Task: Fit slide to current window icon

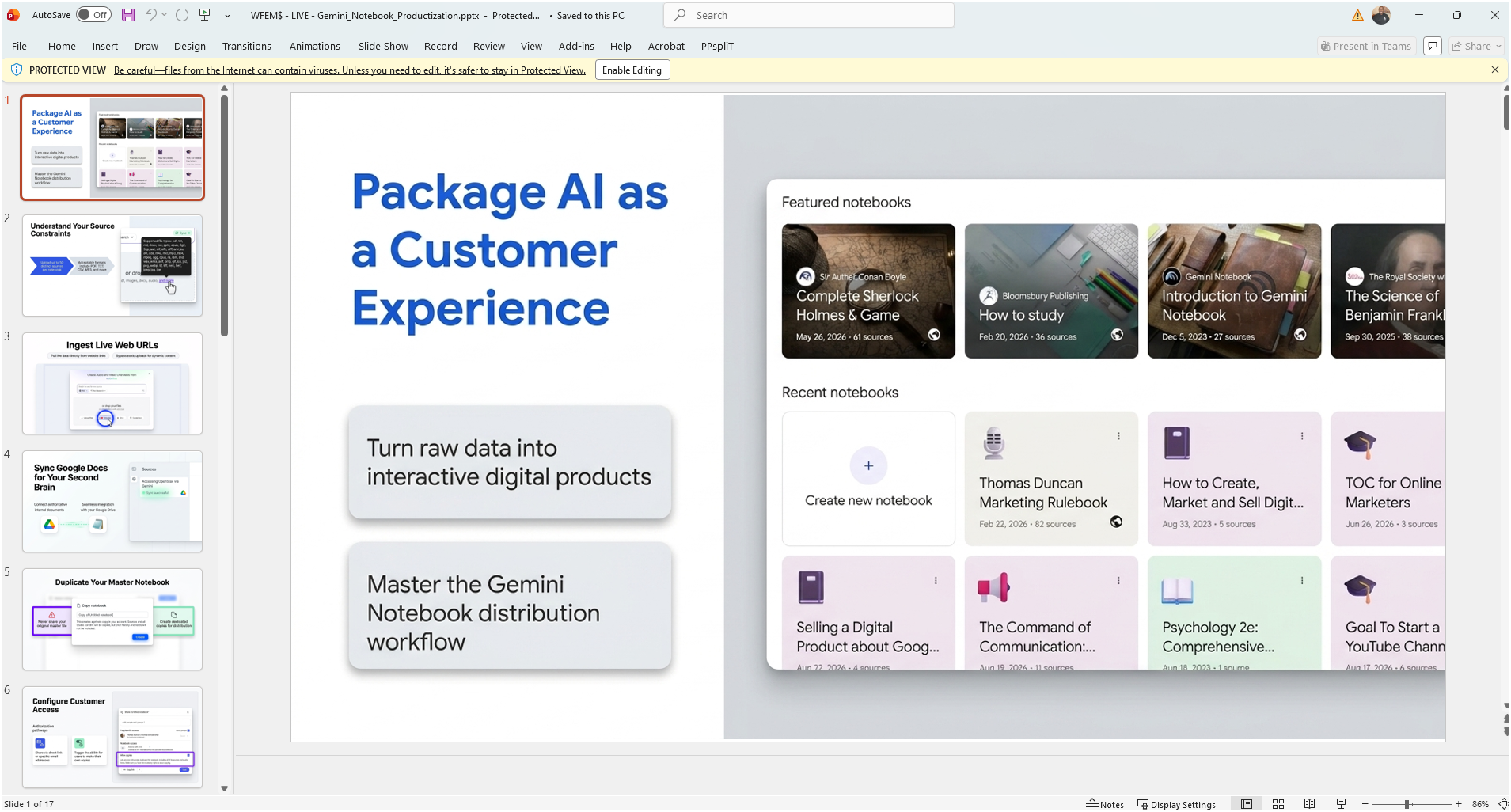Action: [1504, 804]
